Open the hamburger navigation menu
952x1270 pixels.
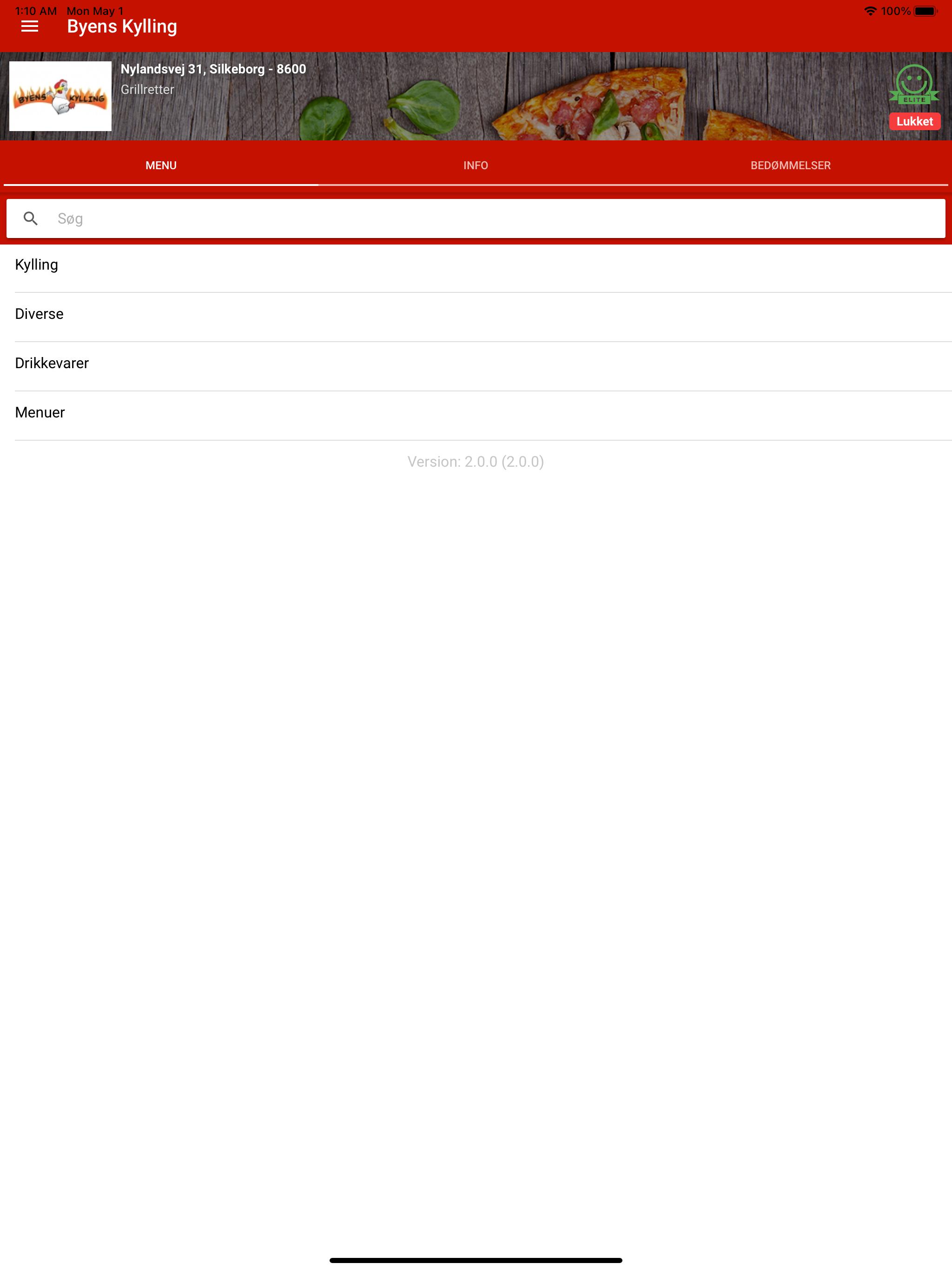tap(29, 26)
